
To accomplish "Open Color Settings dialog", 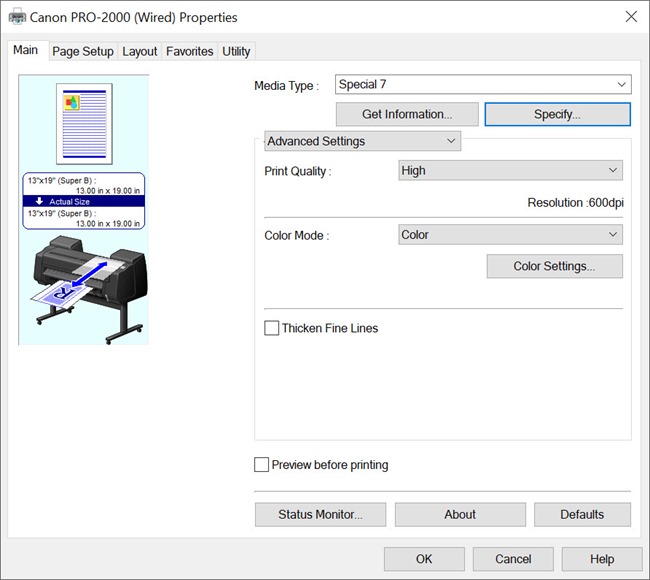I will click(x=555, y=266).
